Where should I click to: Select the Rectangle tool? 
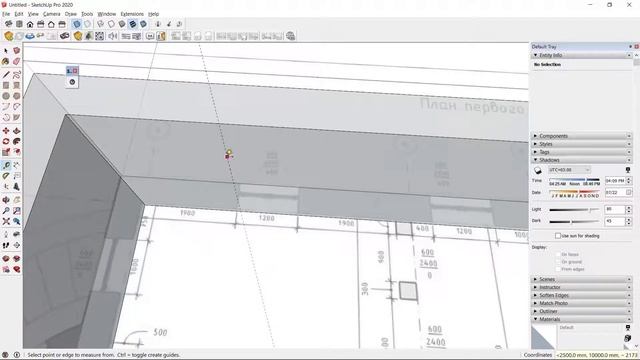(6, 85)
